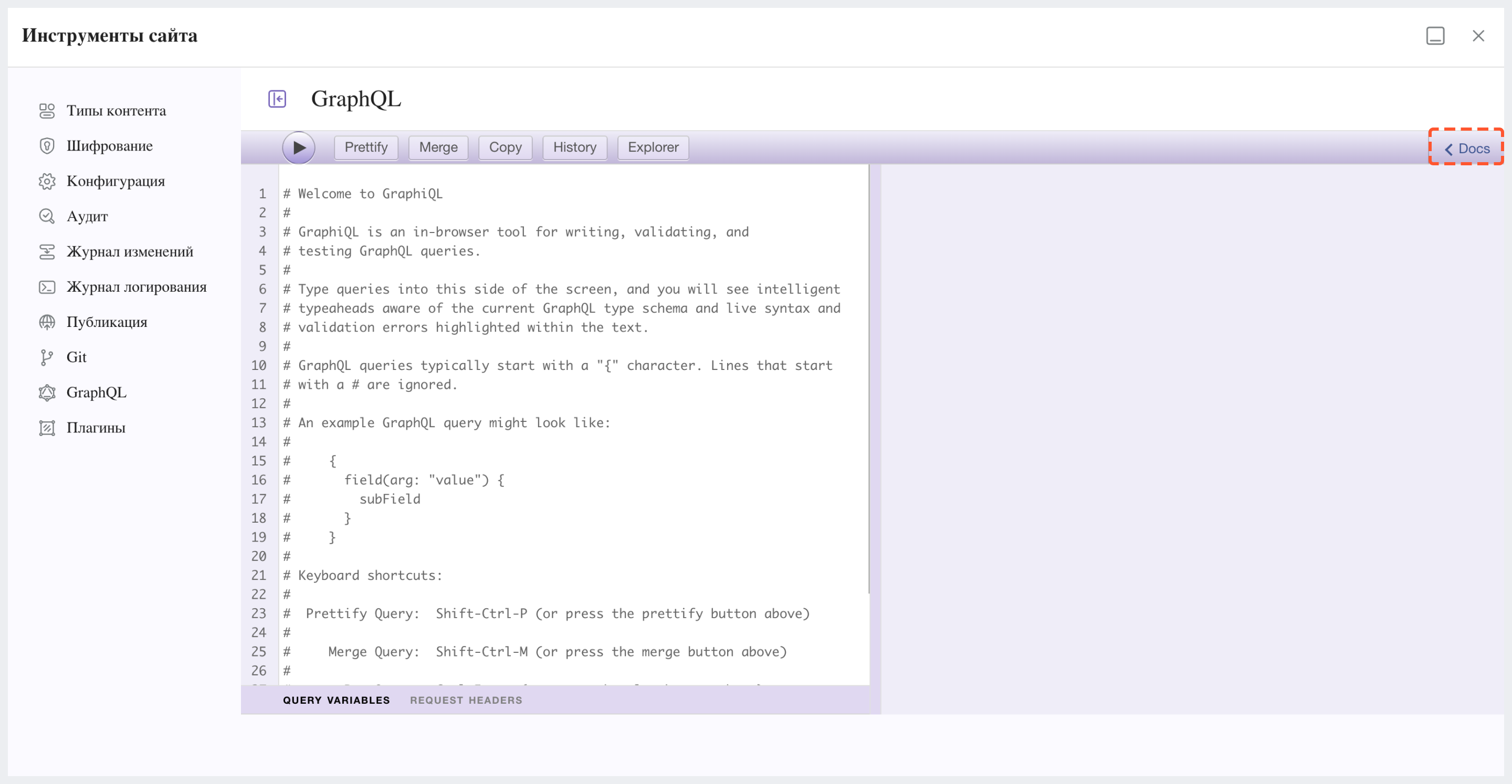Viewport: 1512px width, 784px height.
Task: Click the Prettify button
Action: click(x=366, y=147)
